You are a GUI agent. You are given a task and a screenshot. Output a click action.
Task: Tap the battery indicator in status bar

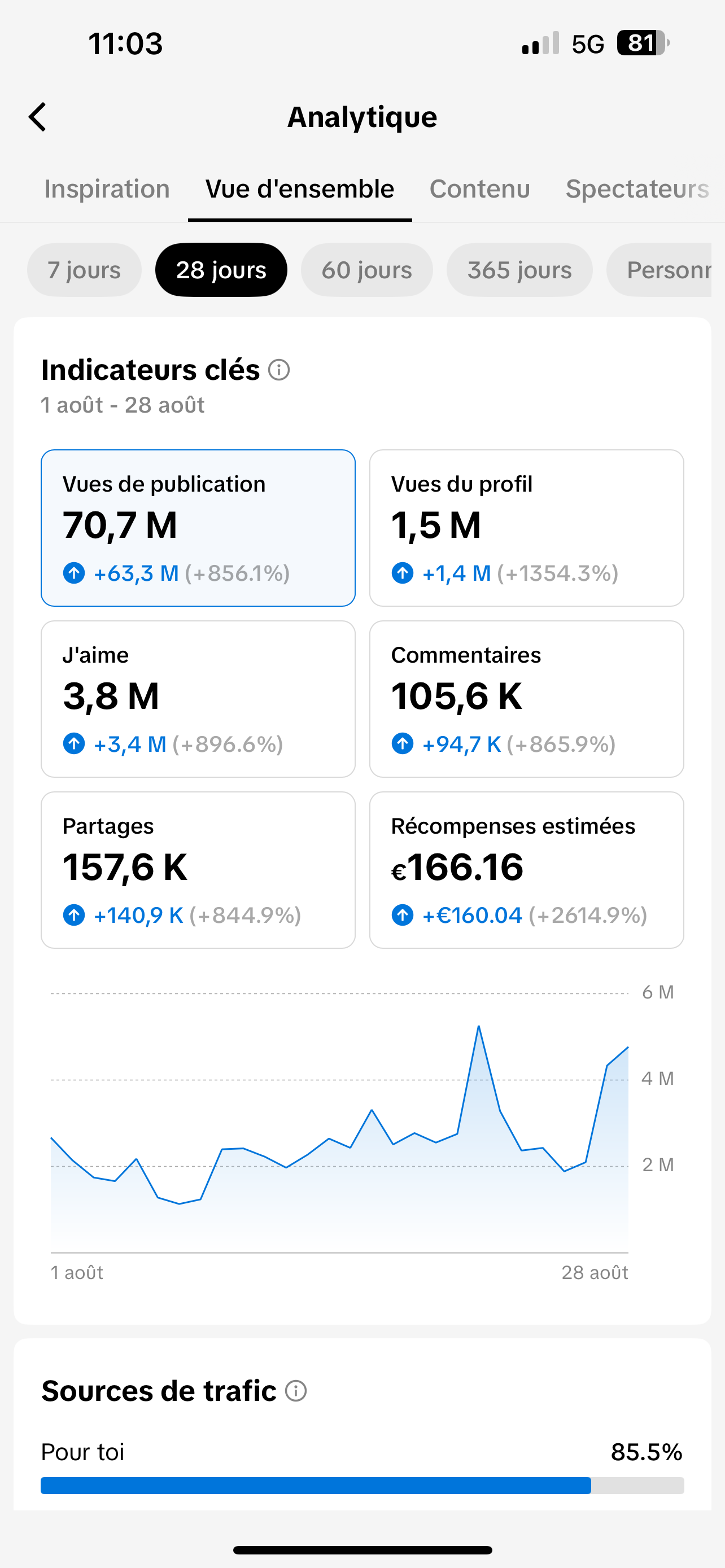coord(643,43)
